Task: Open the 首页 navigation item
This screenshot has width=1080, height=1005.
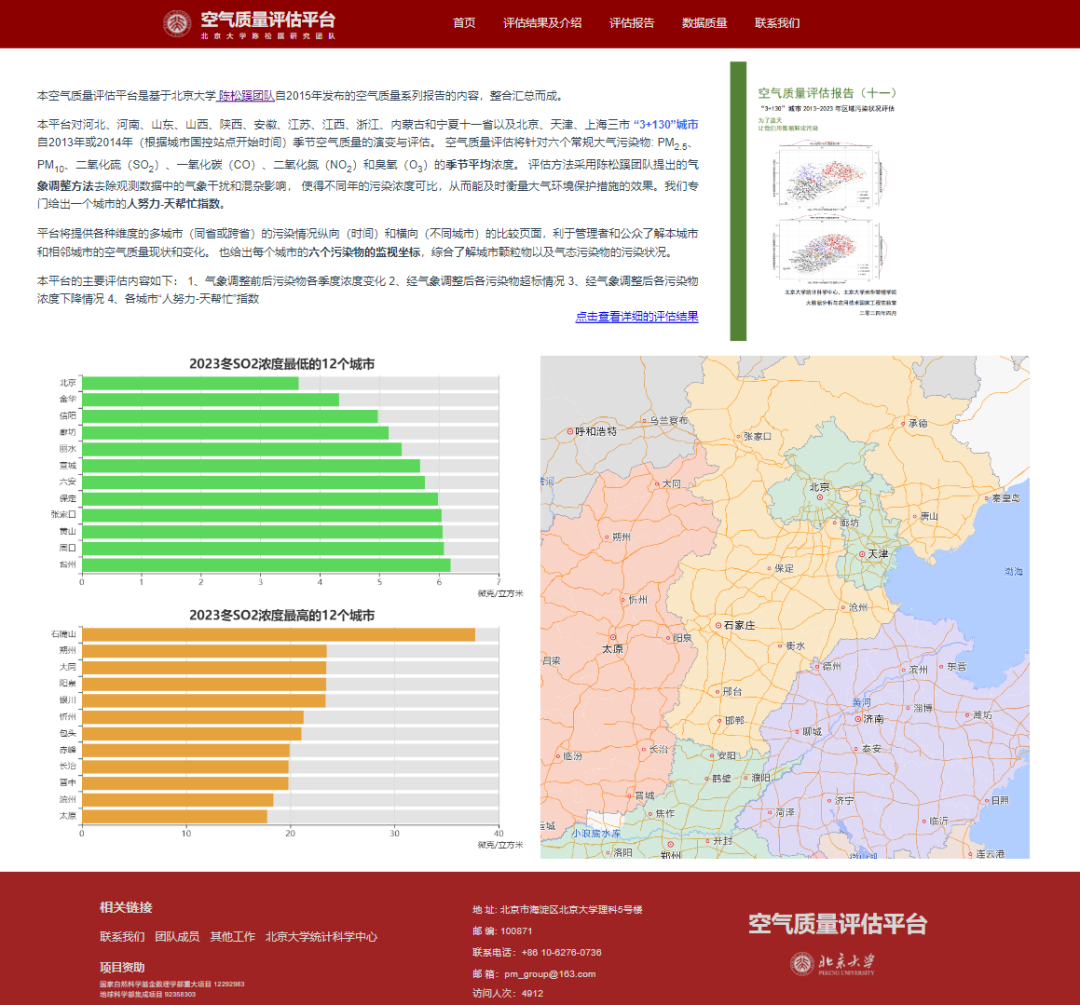Action: pos(464,23)
